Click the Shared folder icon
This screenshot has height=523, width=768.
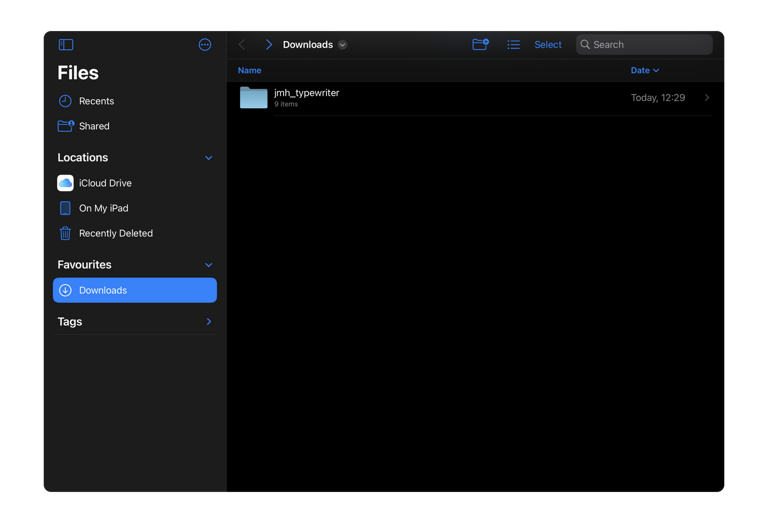66,126
